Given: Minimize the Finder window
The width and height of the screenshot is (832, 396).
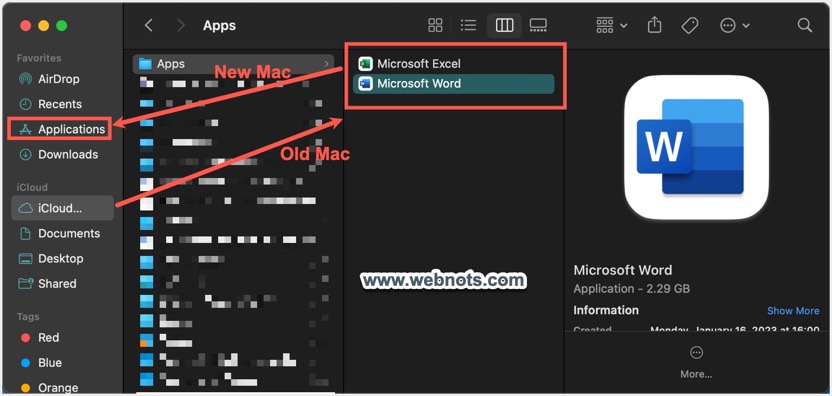Looking at the screenshot, I should [44, 25].
